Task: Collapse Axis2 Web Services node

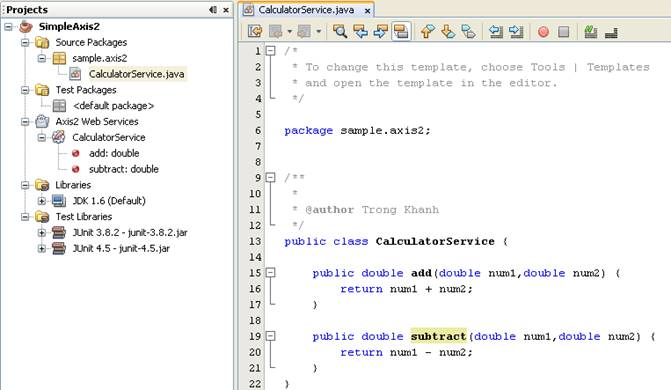Action: click(x=25, y=122)
